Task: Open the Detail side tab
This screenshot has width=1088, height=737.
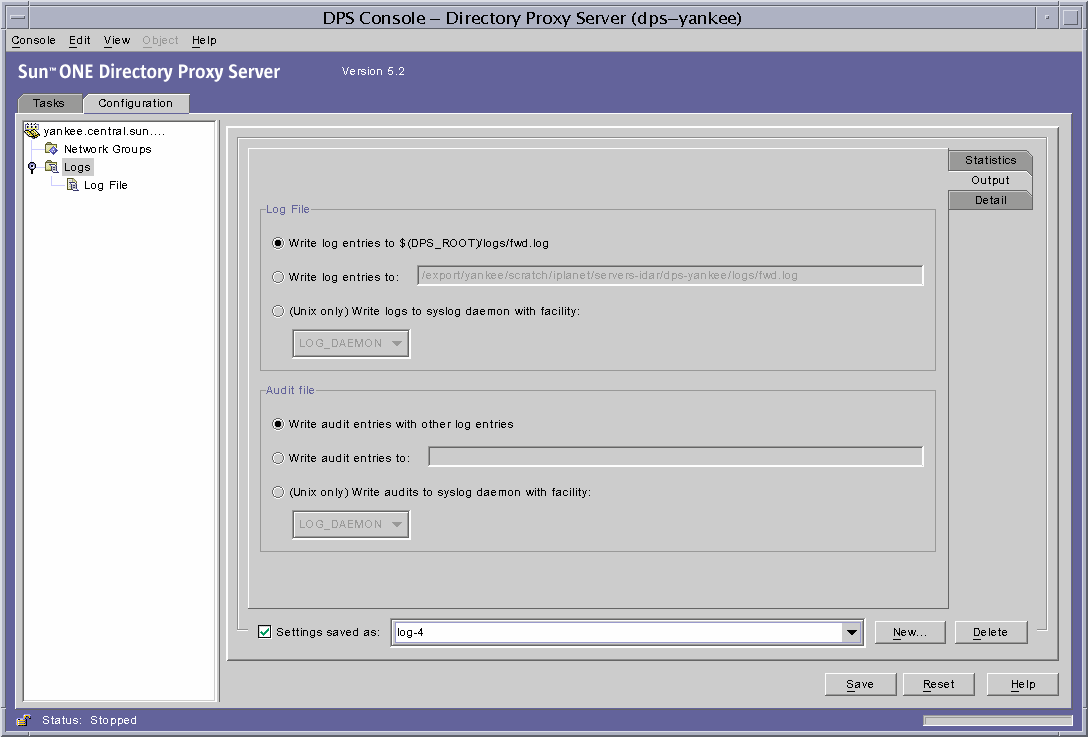Action: tap(990, 201)
